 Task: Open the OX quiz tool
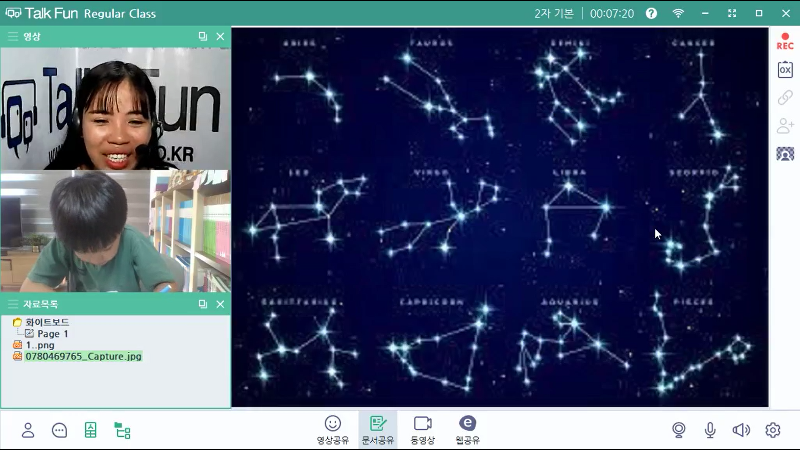pyautogui.click(x=785, y=70)
